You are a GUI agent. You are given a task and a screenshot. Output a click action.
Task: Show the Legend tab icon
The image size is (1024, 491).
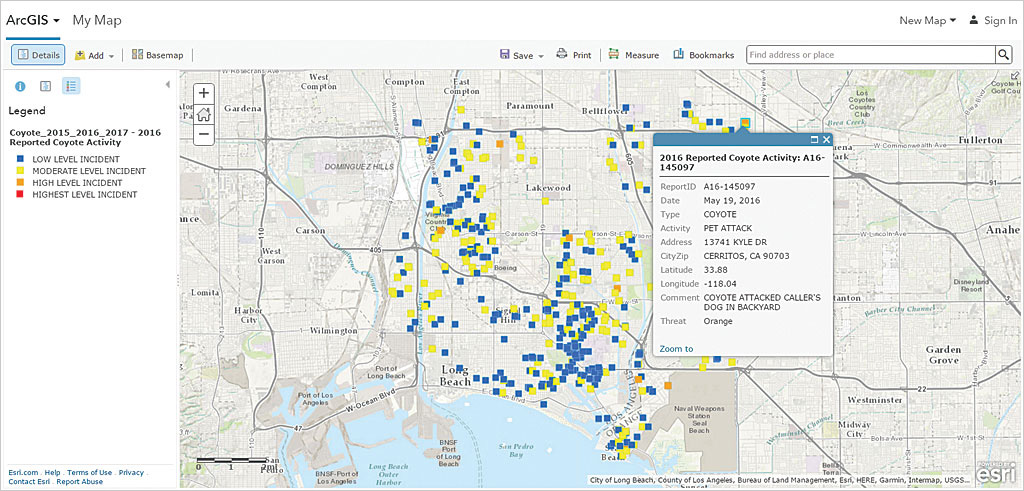(x=71, y=86)
